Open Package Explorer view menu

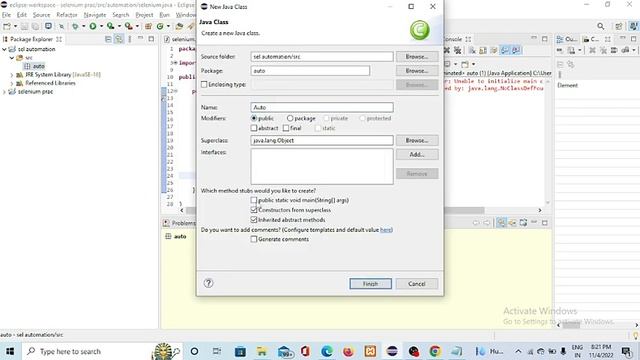tap(130, 39)
